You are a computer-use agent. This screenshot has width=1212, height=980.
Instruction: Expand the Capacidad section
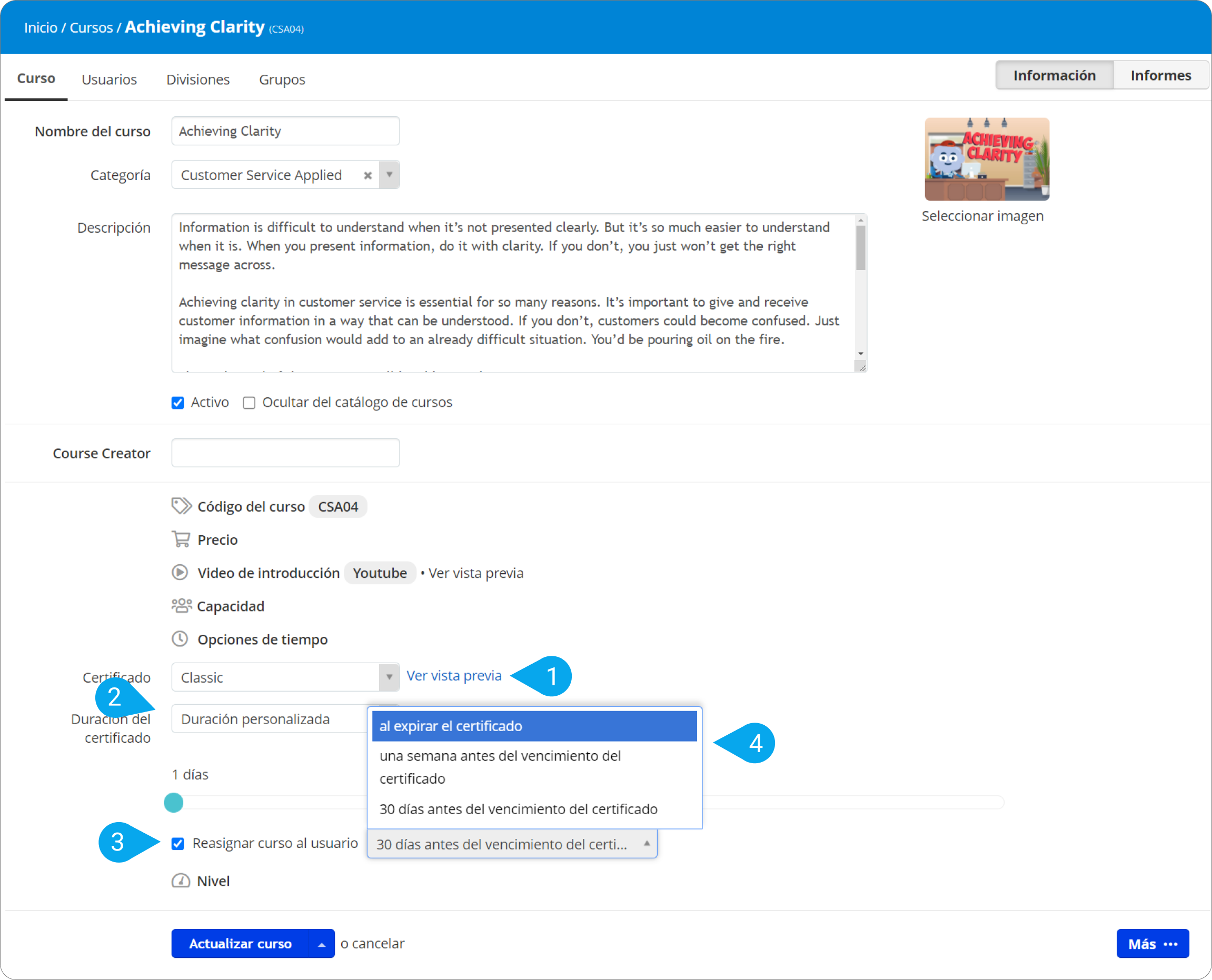(231, 606)
